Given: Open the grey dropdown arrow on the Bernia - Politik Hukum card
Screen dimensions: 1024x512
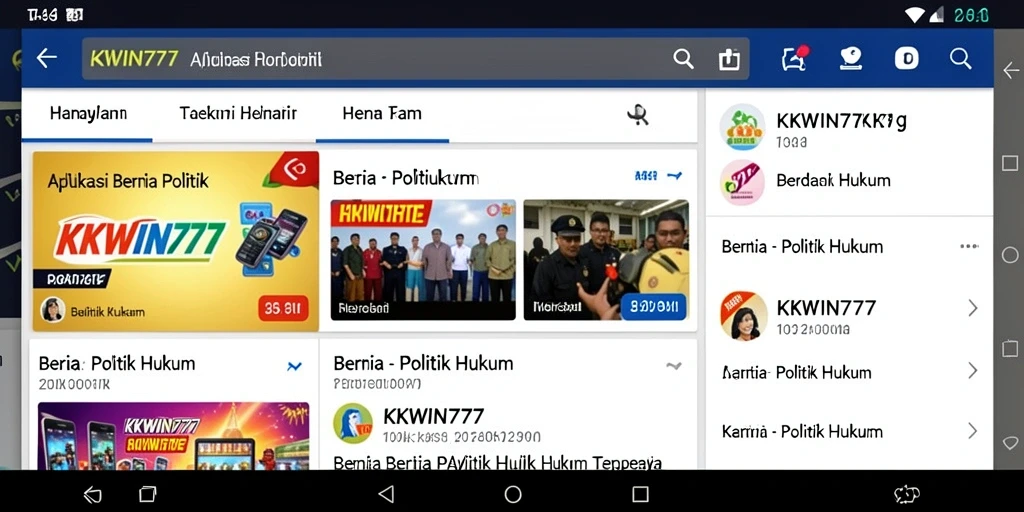Looking at the screenshot, I should coord(673,366).
